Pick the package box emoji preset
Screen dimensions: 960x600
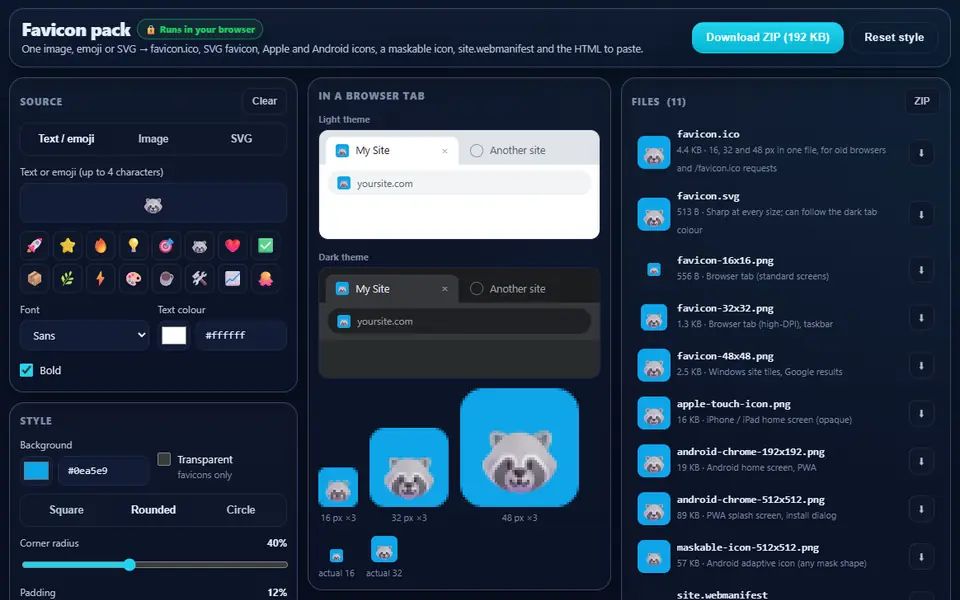pos(34,279)
